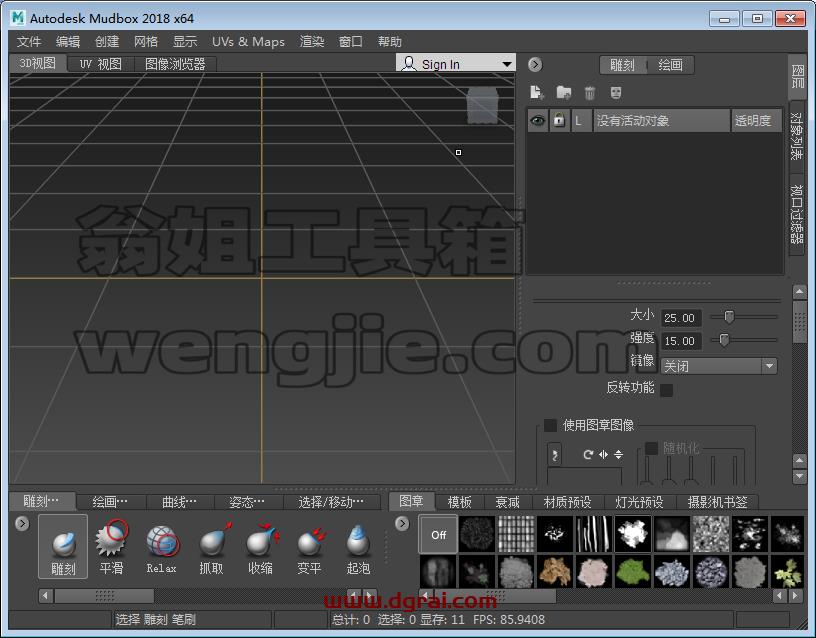Image resolution: width=816 pixels, height=638 pixels.
Task: Click the 大小 size slider handle
Action: point(729,316)
